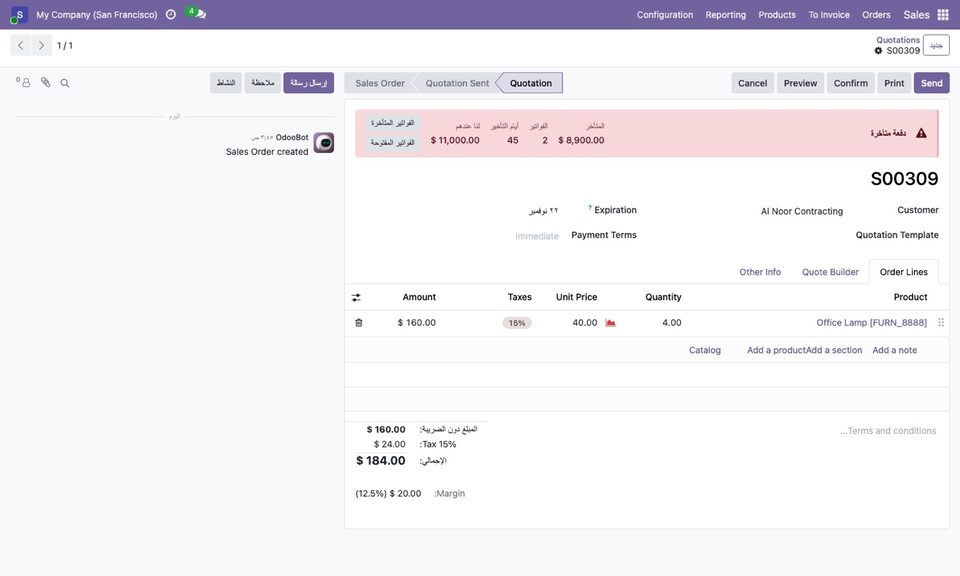960x576 pixels.
Task: Go to the next record arrow
Action: 41,45
